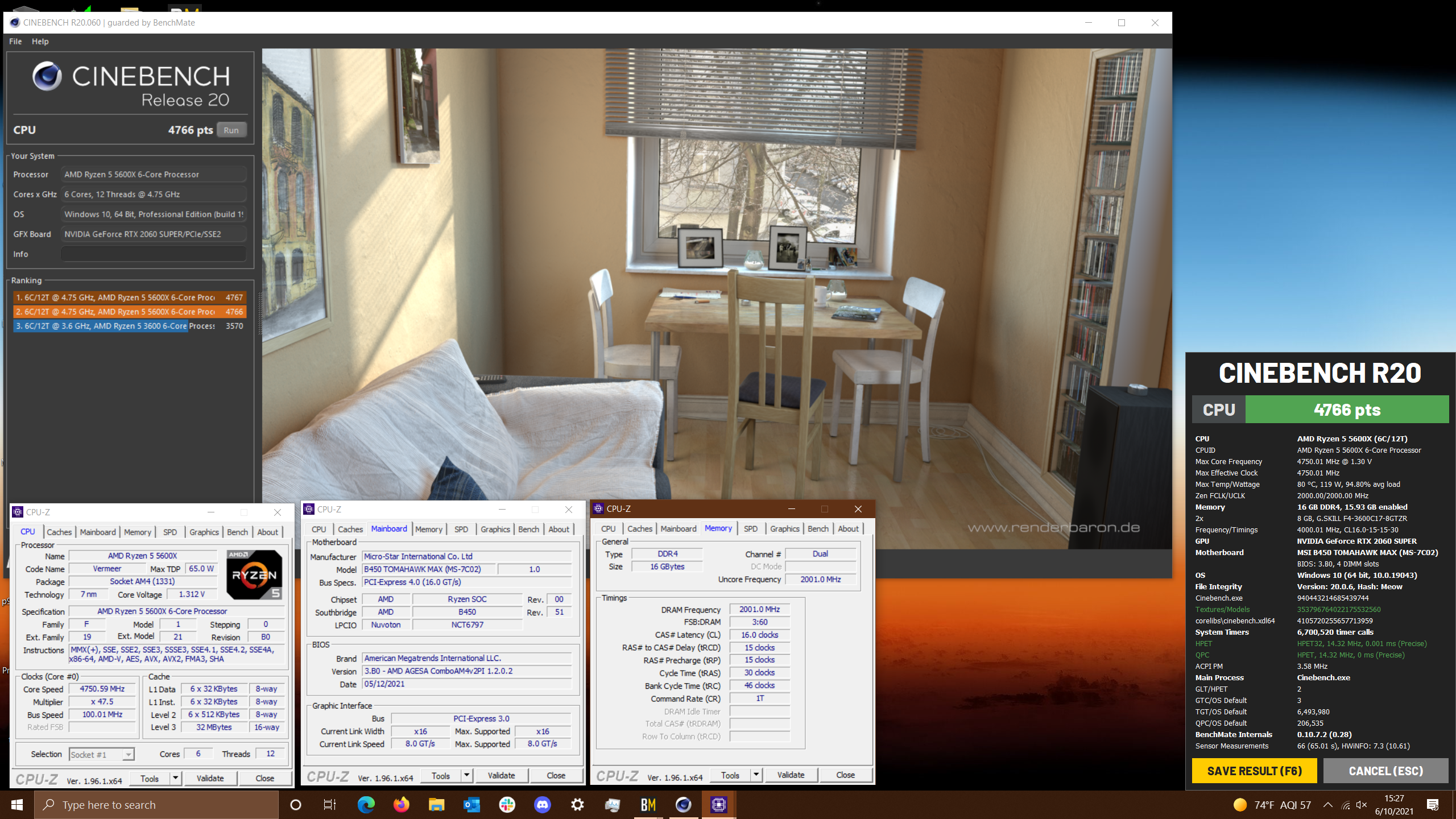Screen dimensions: 1456x819
Task: Click Cinebench title bar app icon
Action: pos(15,23)
